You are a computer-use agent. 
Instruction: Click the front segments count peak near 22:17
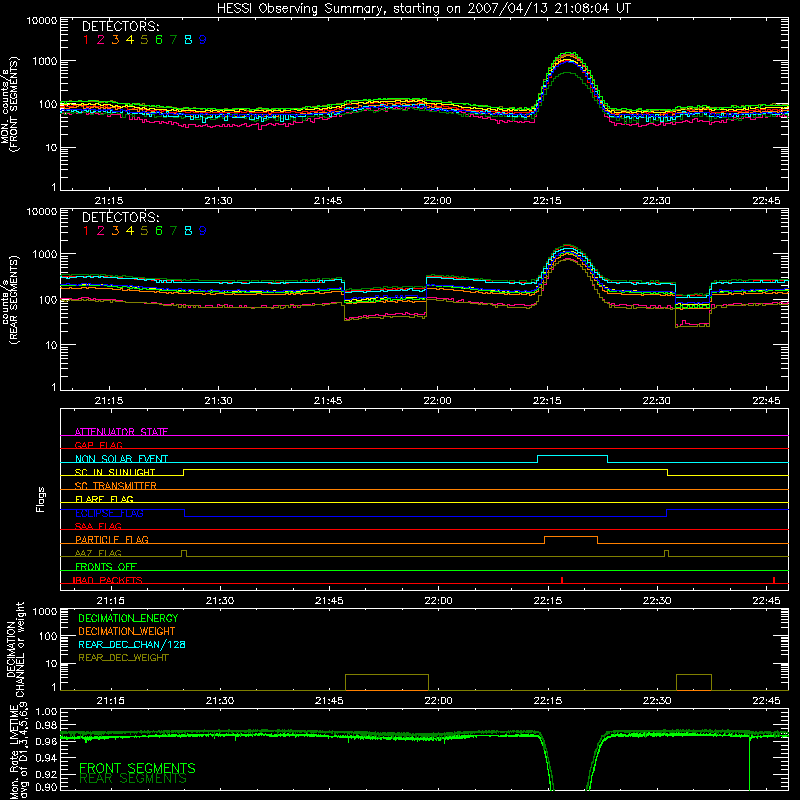tap(568, 55)
